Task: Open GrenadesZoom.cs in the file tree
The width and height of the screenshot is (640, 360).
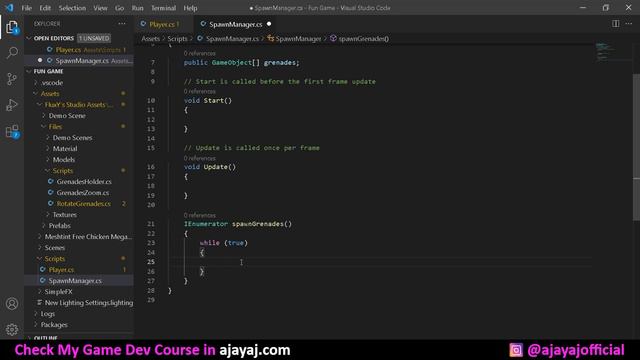Action: [82, 192]
